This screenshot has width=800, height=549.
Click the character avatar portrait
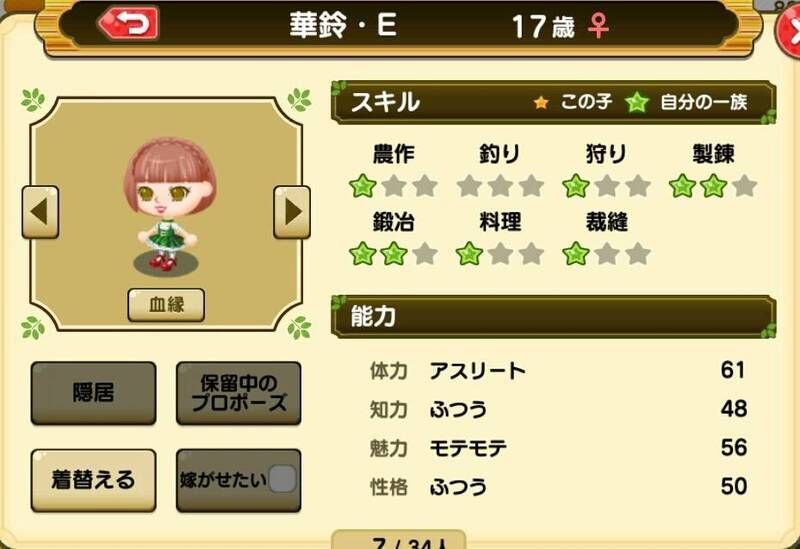tap(168, 204)
